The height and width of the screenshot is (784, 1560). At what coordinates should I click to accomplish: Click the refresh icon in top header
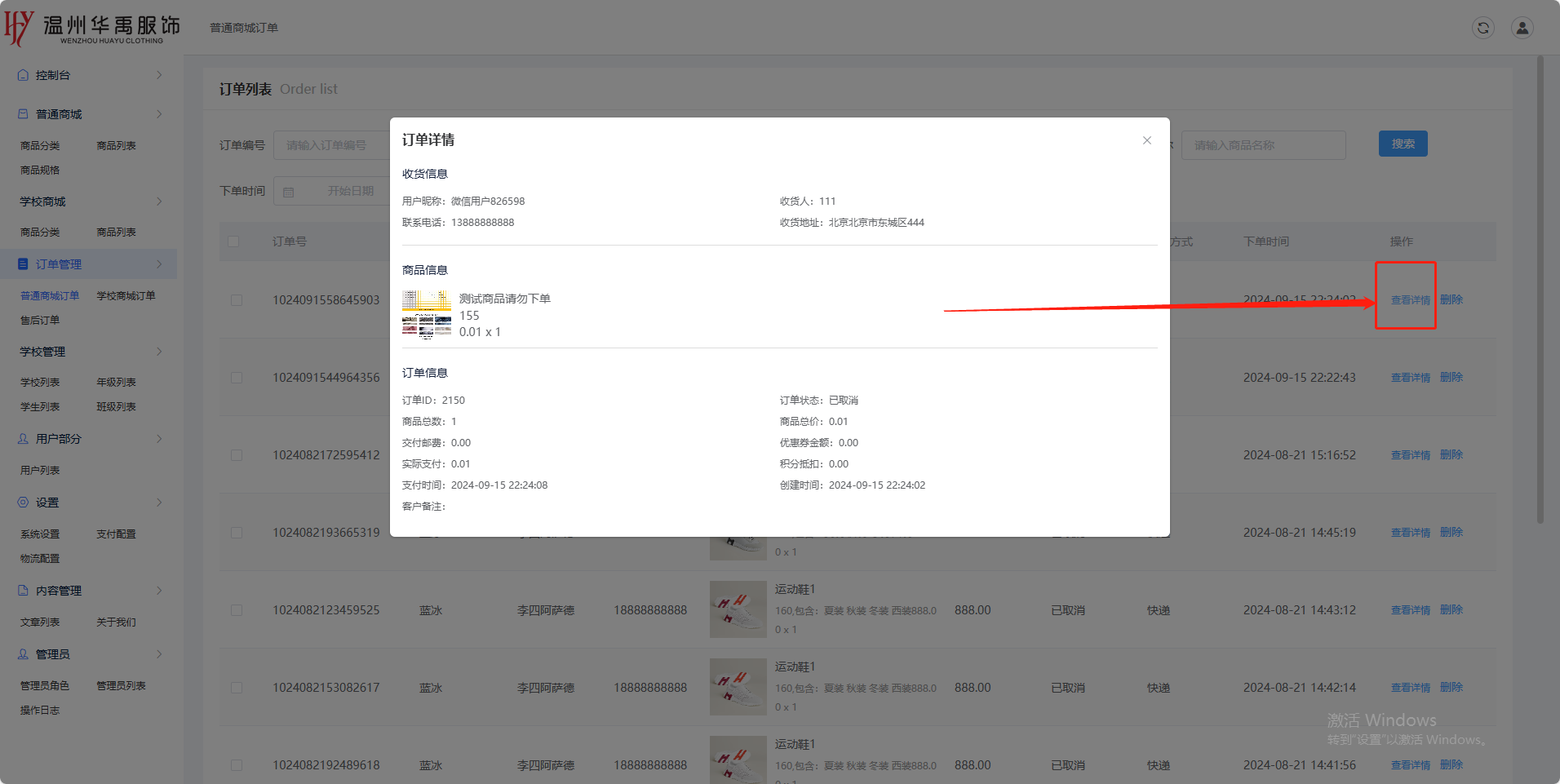(1482, 28)
